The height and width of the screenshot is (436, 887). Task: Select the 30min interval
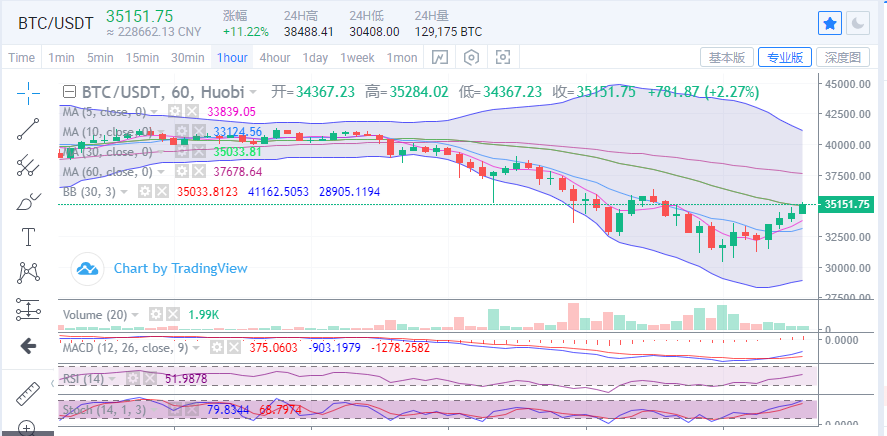coord(188,57)
